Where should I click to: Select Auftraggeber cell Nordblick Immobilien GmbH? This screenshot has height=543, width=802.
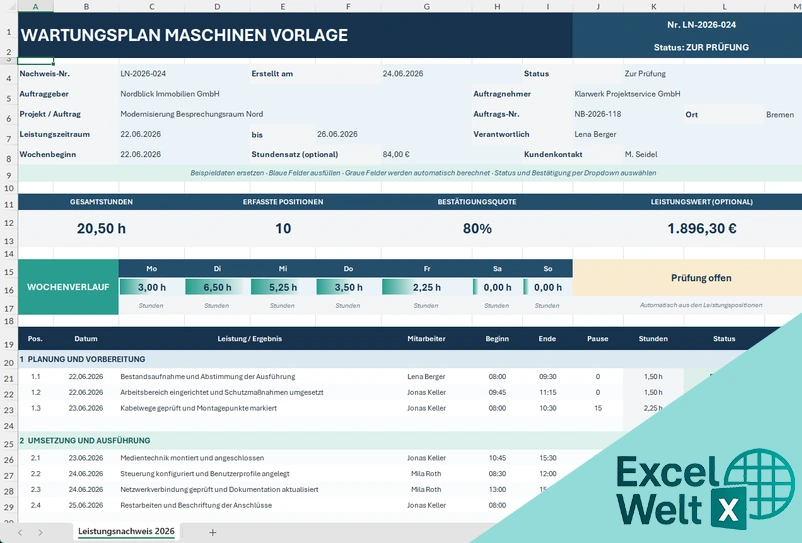click(170, 94)
